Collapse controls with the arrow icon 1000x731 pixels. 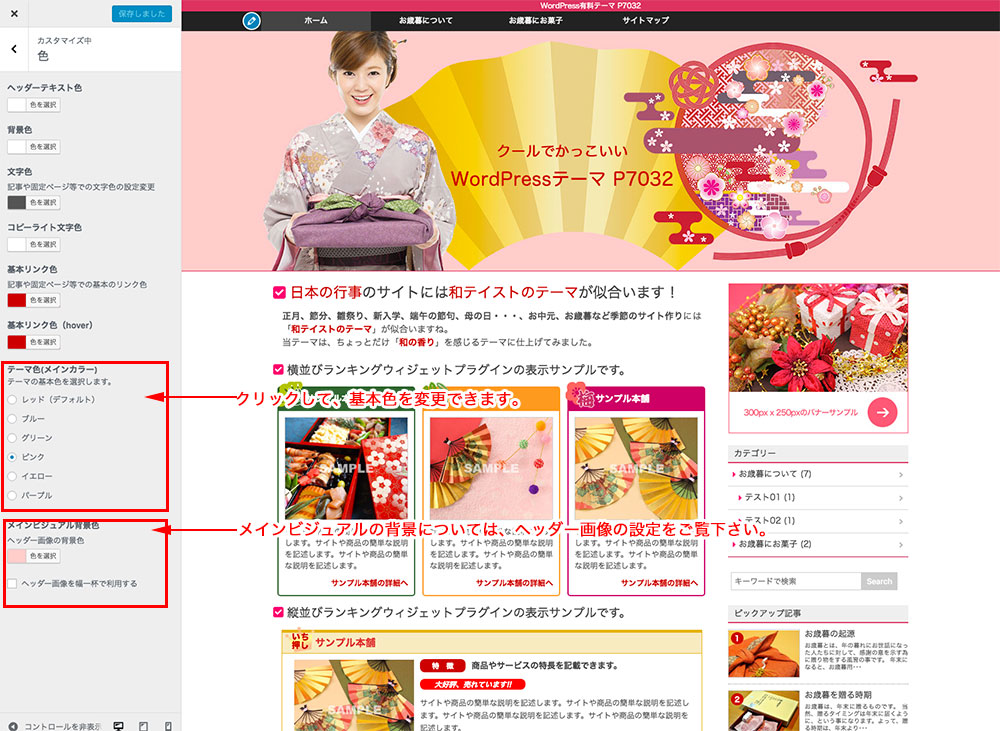tap(13, 726)
